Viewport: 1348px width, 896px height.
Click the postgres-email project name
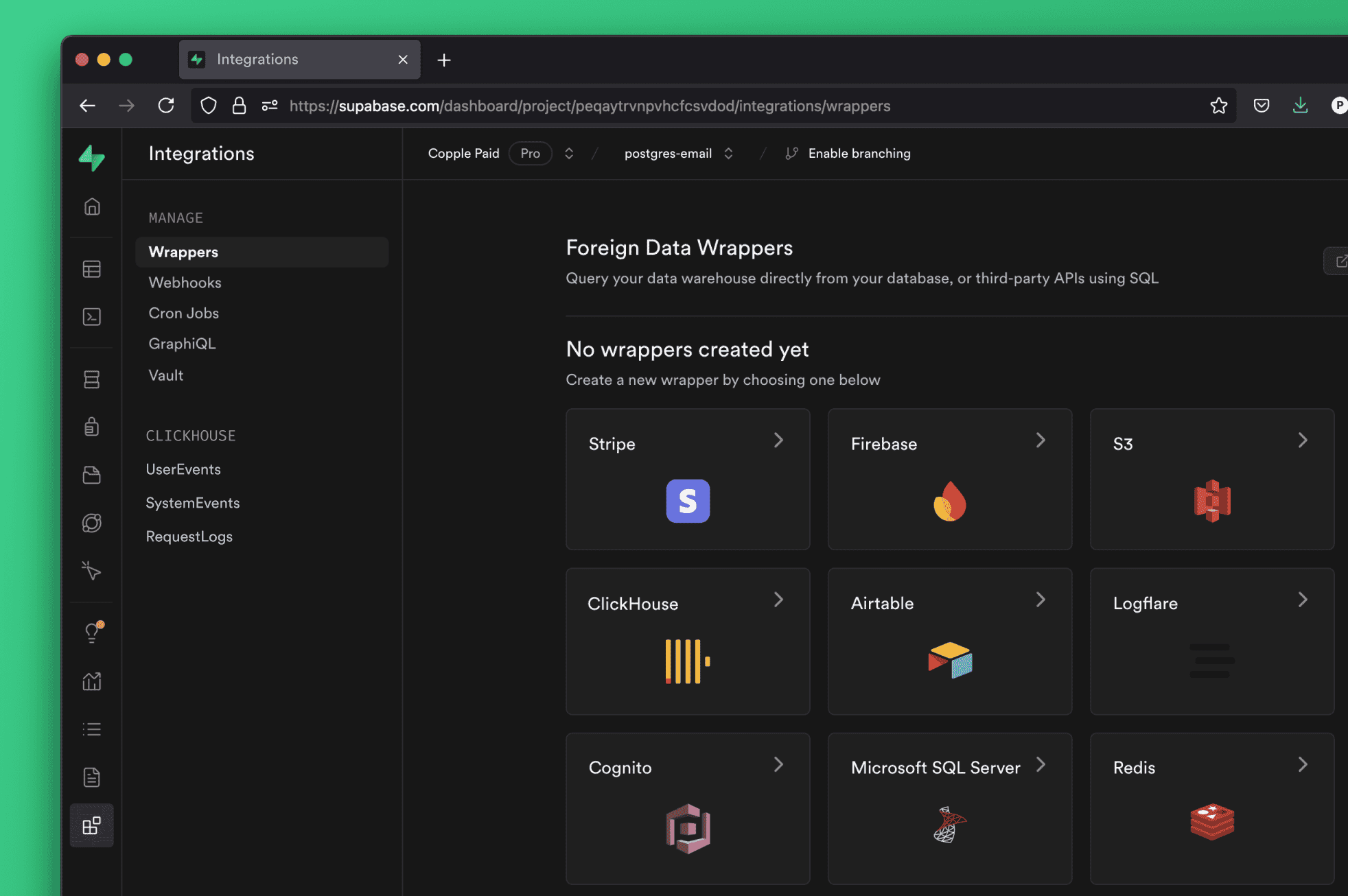tap(668, 154)
